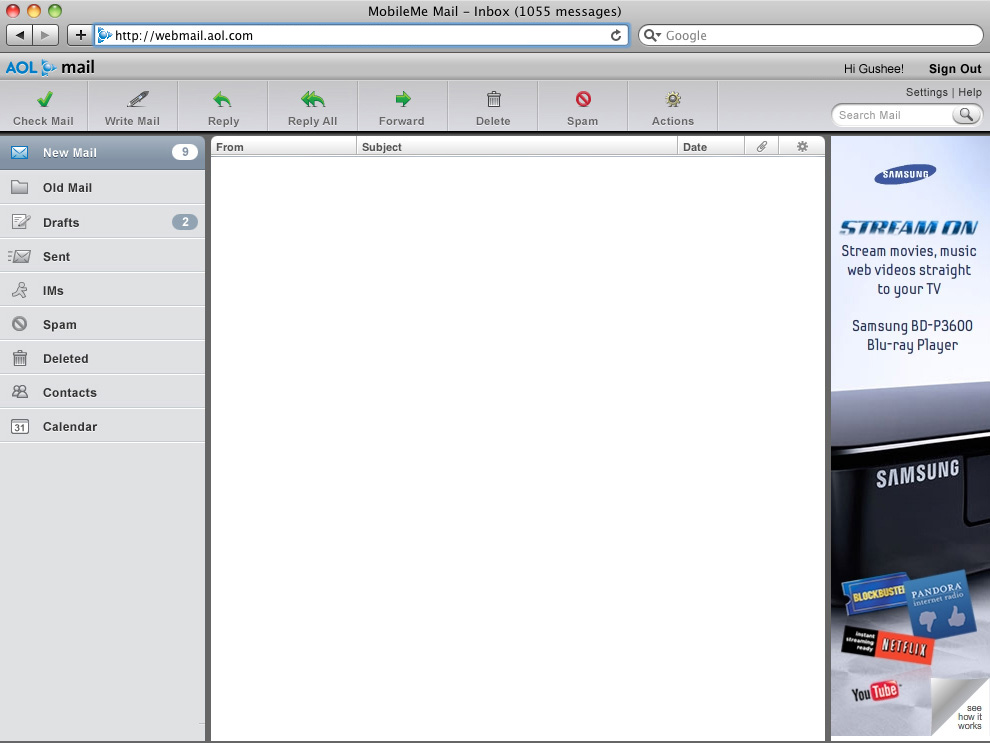Viewport: 990px width, 743px height.
Task: Click the Delete trash can icon
Action: click(x=493, y=100)
